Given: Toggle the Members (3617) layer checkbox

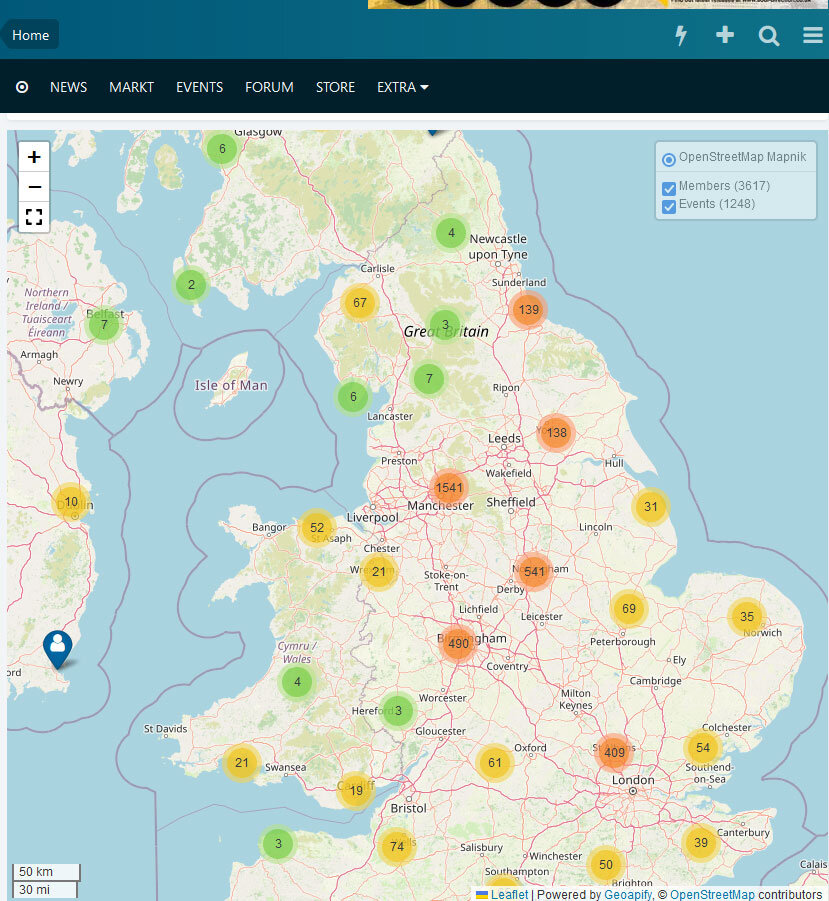Looking at the screenshot, I should click(669, 188).
